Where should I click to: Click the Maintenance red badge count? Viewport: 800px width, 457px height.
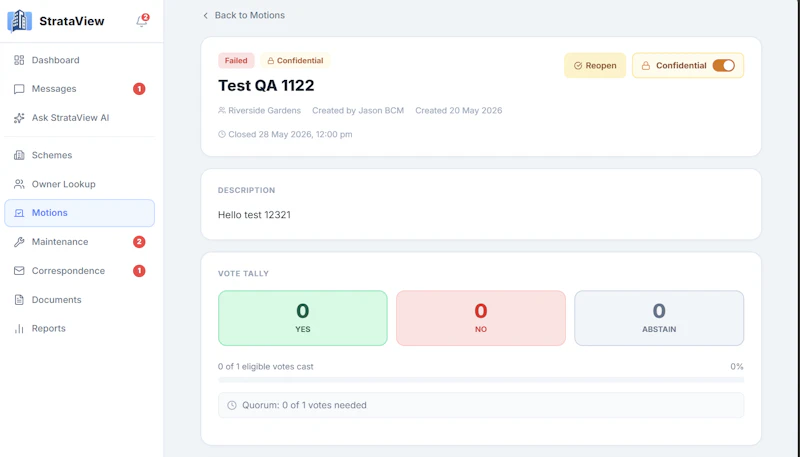(139, 242)
